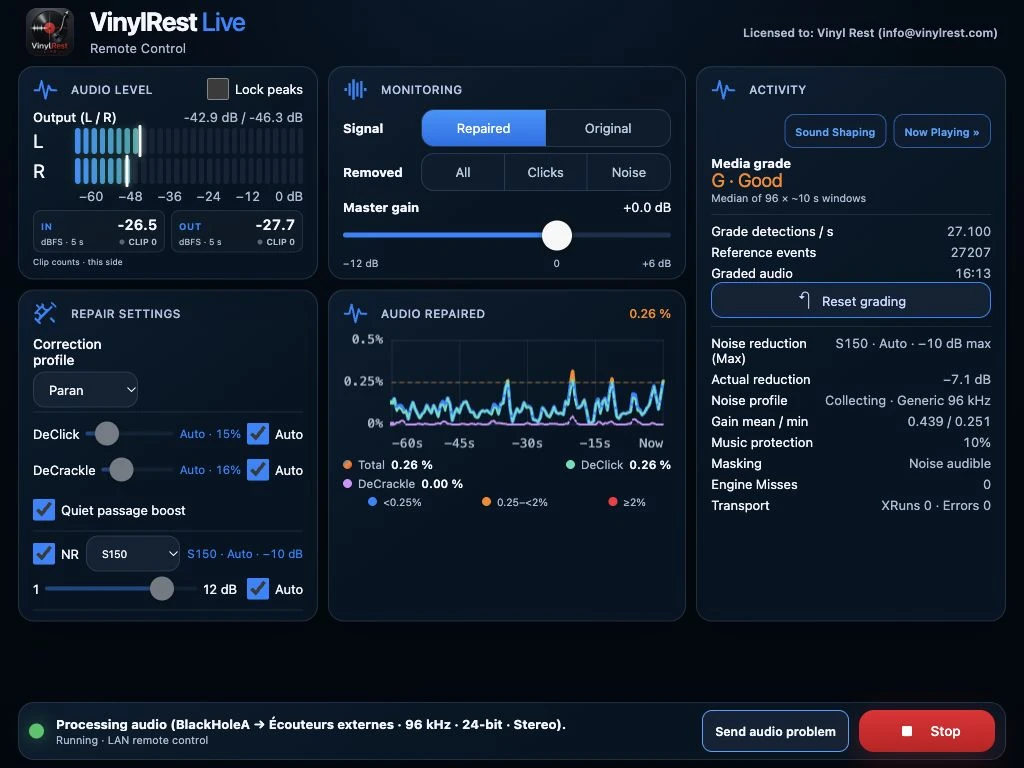Click the VinylRest turntable logo icon

click(50, 31)
